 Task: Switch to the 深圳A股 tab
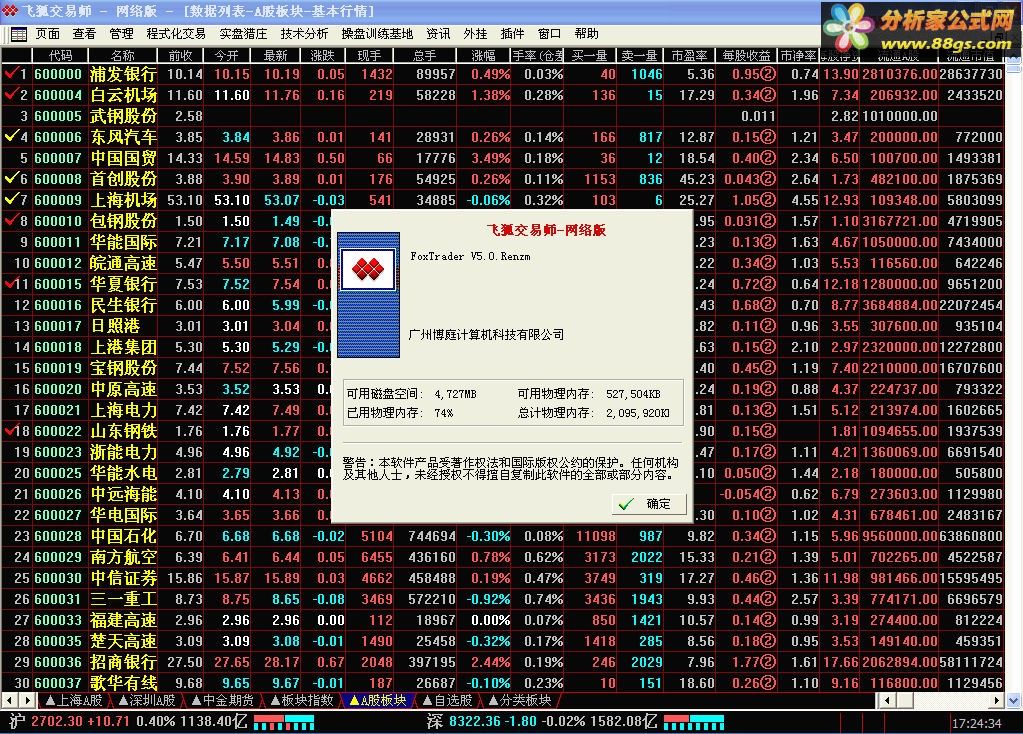click(147, 701)
